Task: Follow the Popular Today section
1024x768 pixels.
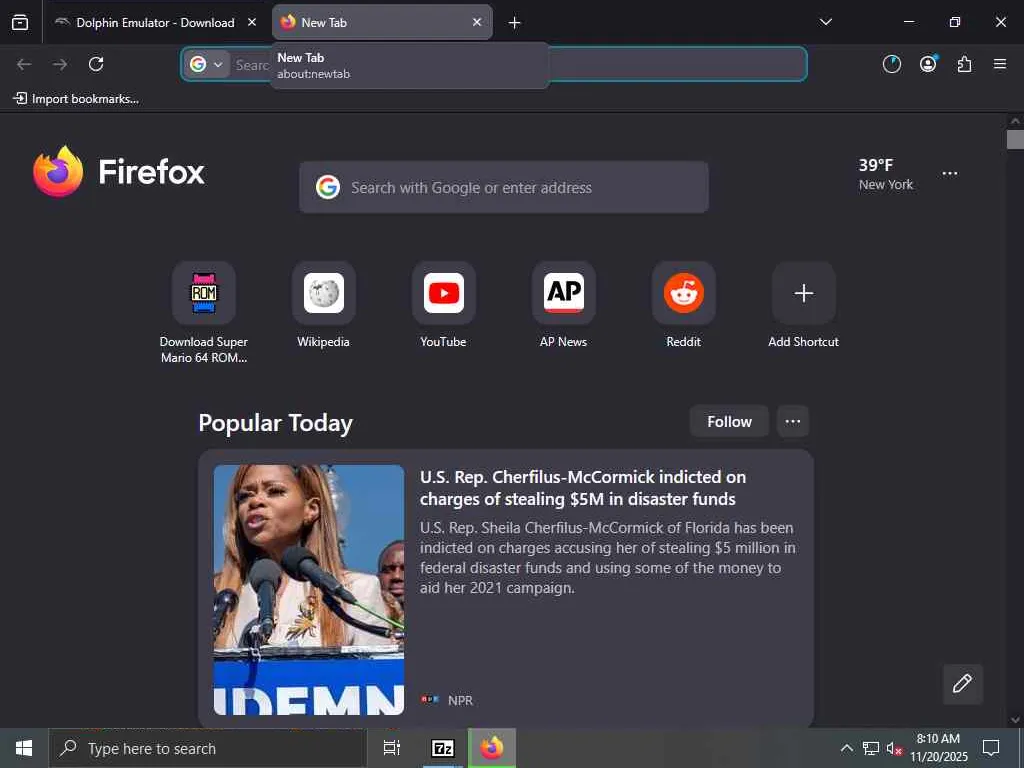Action: tap(729, 422)
